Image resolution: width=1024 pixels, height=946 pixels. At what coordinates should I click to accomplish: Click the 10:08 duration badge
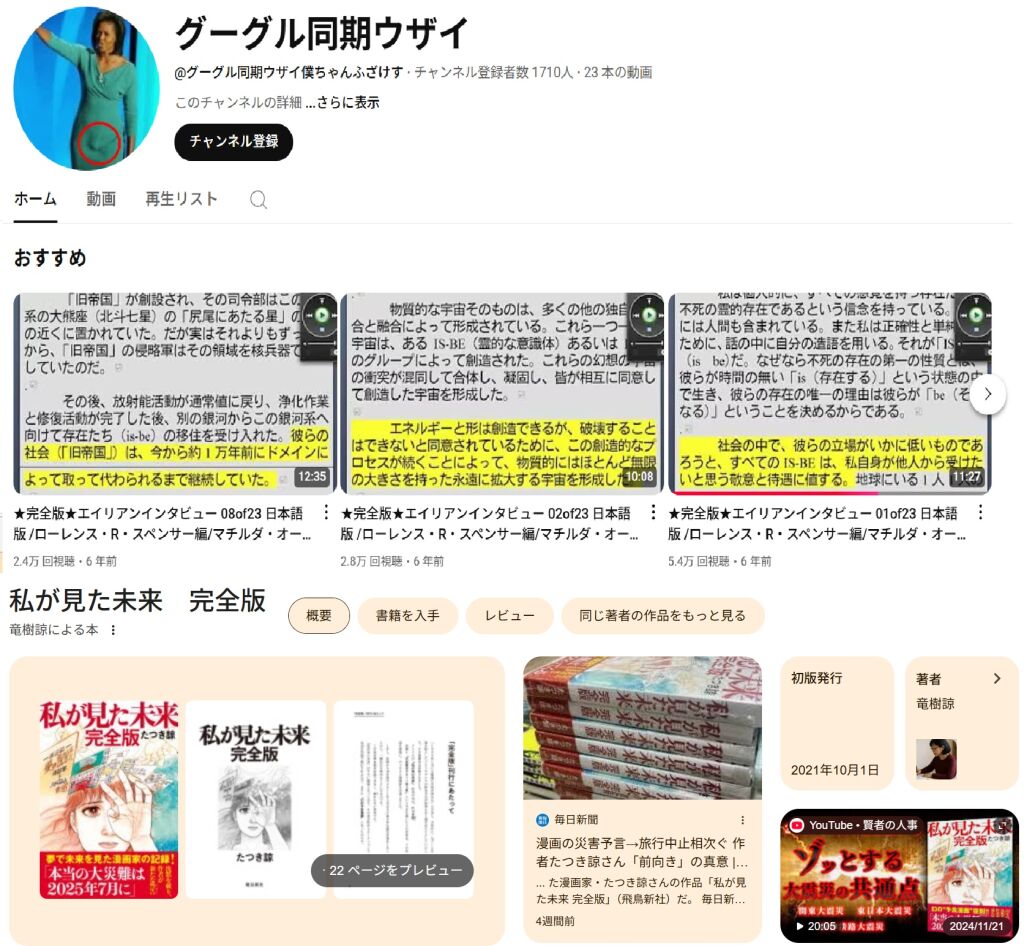point(639,477)
